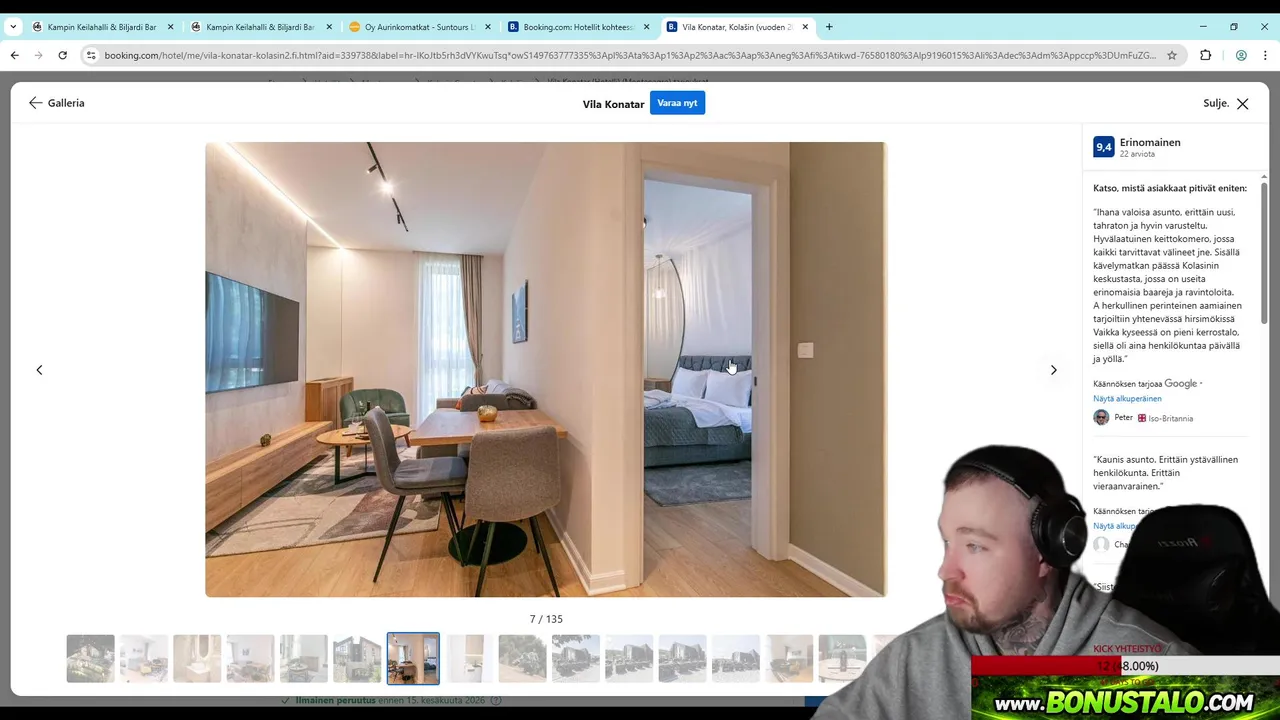Close the Oy Aurinkomatkat tab

(x=488, y=27)
